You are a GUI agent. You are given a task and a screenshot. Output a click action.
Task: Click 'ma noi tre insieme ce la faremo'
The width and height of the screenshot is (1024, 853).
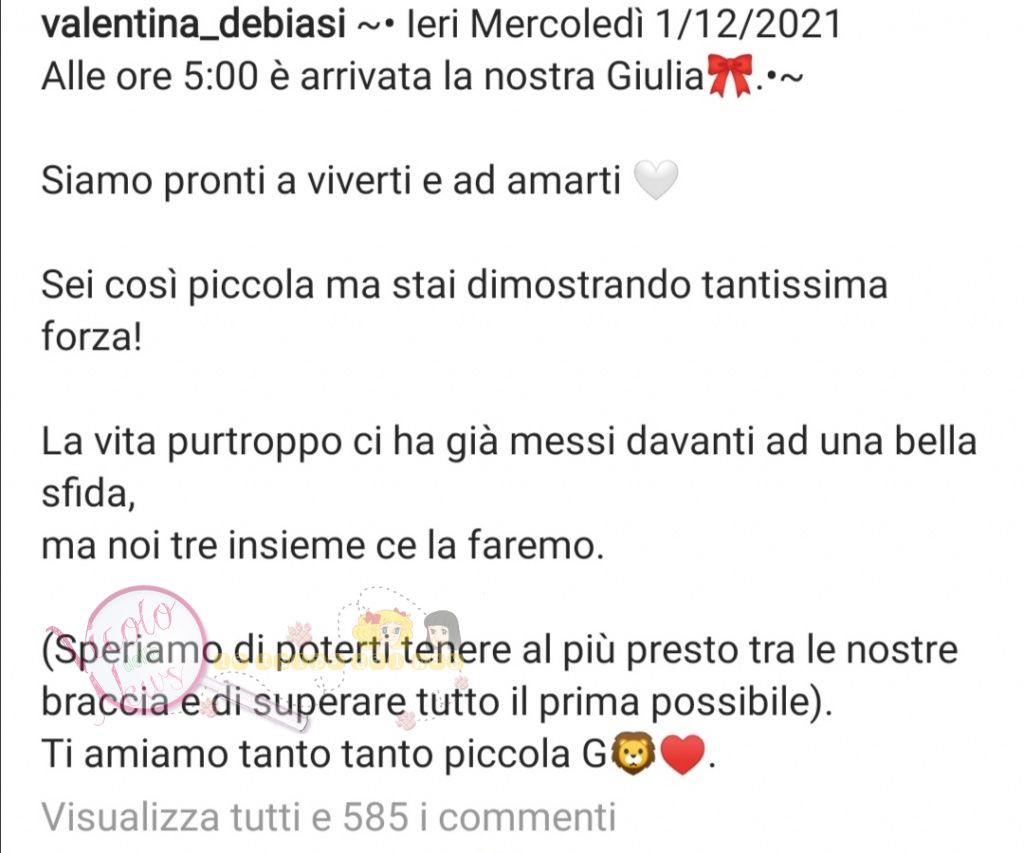(x=322, y=546)
